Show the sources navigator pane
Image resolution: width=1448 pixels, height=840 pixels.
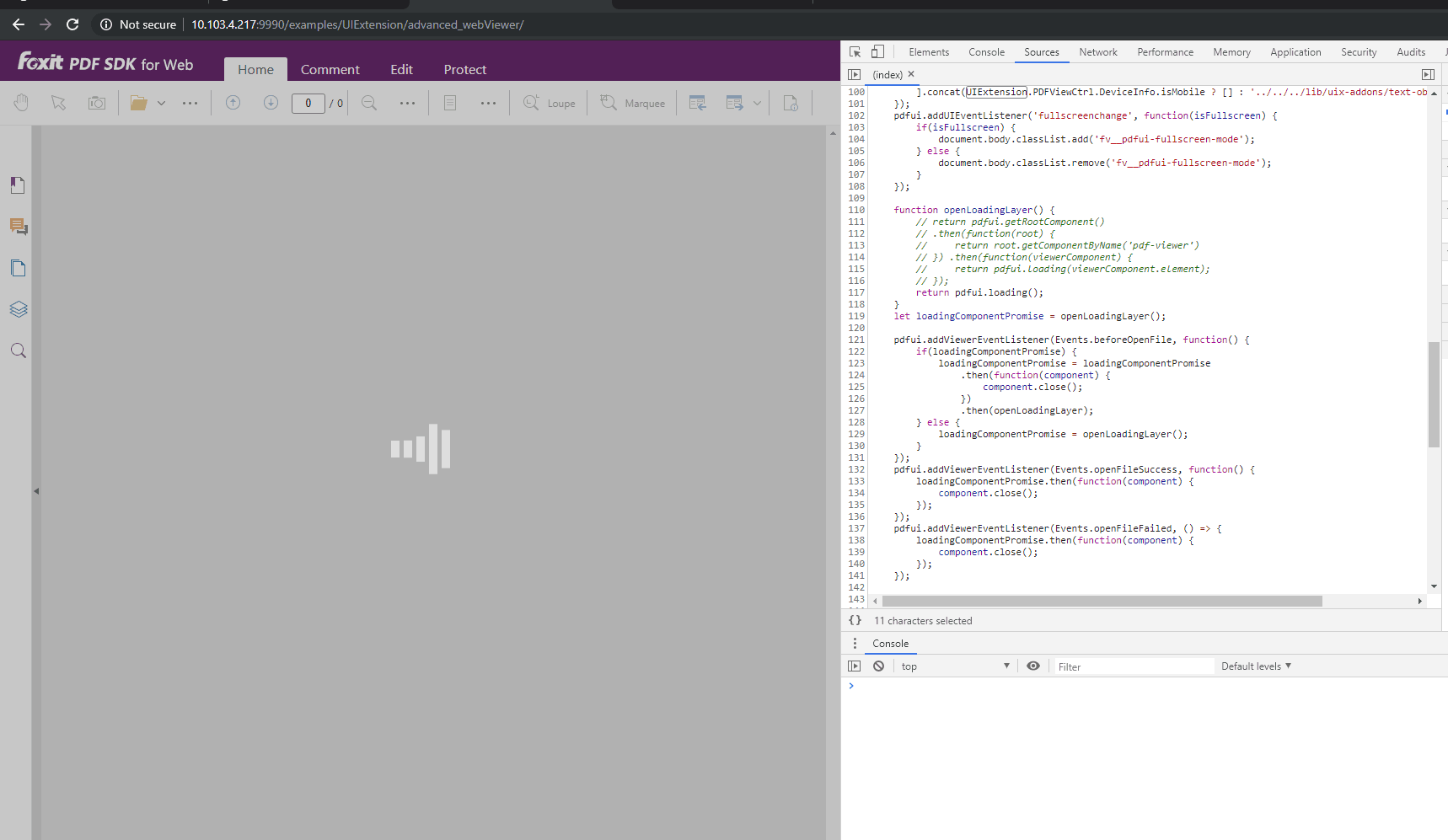(x=854, y=74)
